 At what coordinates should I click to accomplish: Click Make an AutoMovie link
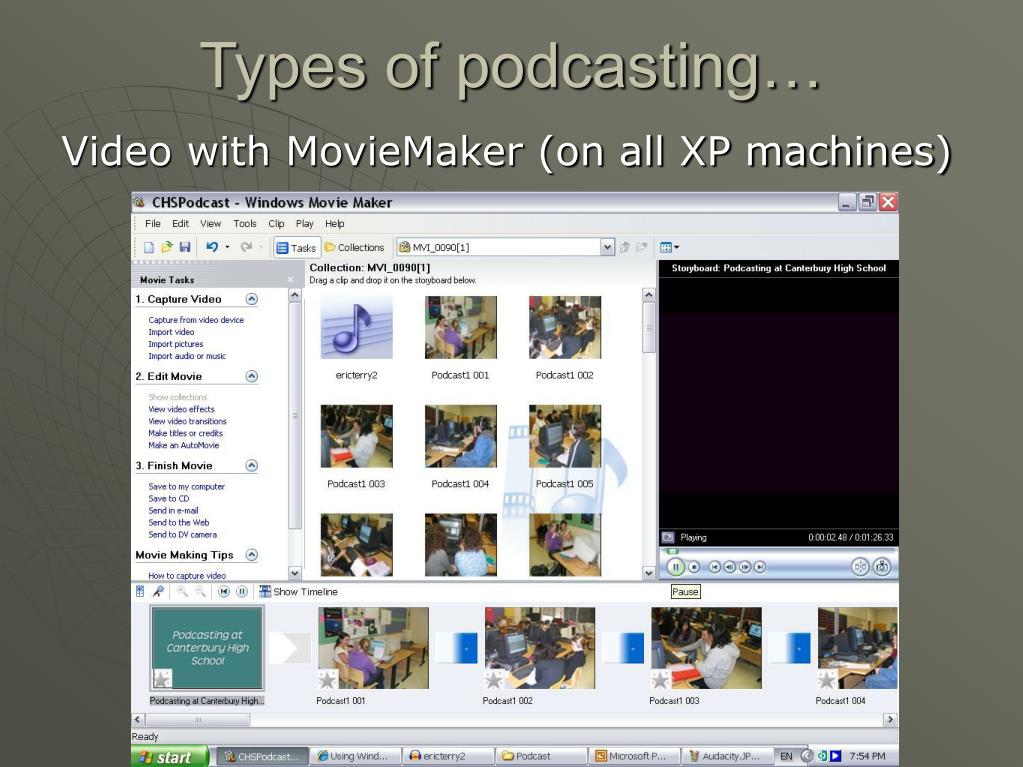183,445
